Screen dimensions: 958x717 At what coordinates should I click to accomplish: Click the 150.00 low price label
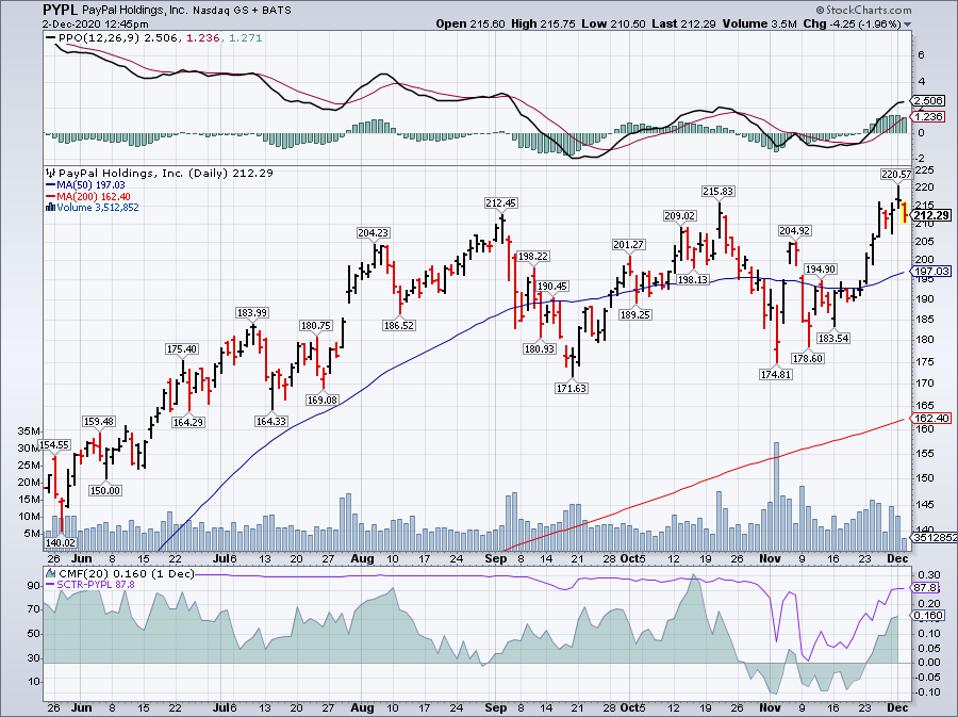coord(105,490)
